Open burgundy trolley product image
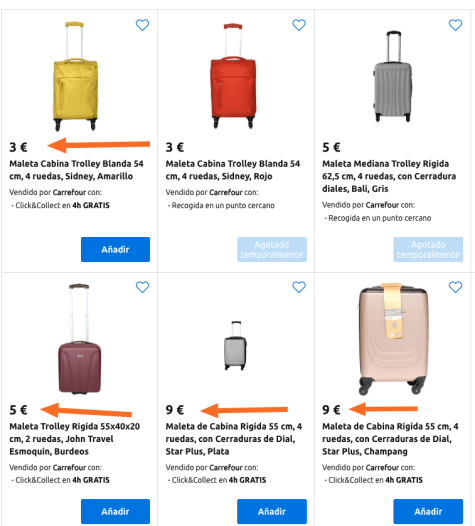 [79, 338]
